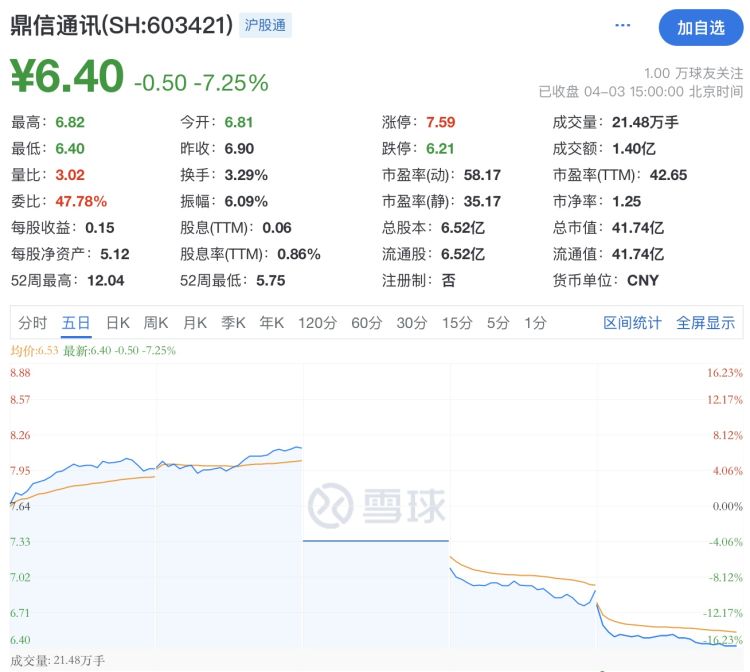Click the 每股收益 value 0.15
This screenshot has height=672, width=750.
[99, 228]
